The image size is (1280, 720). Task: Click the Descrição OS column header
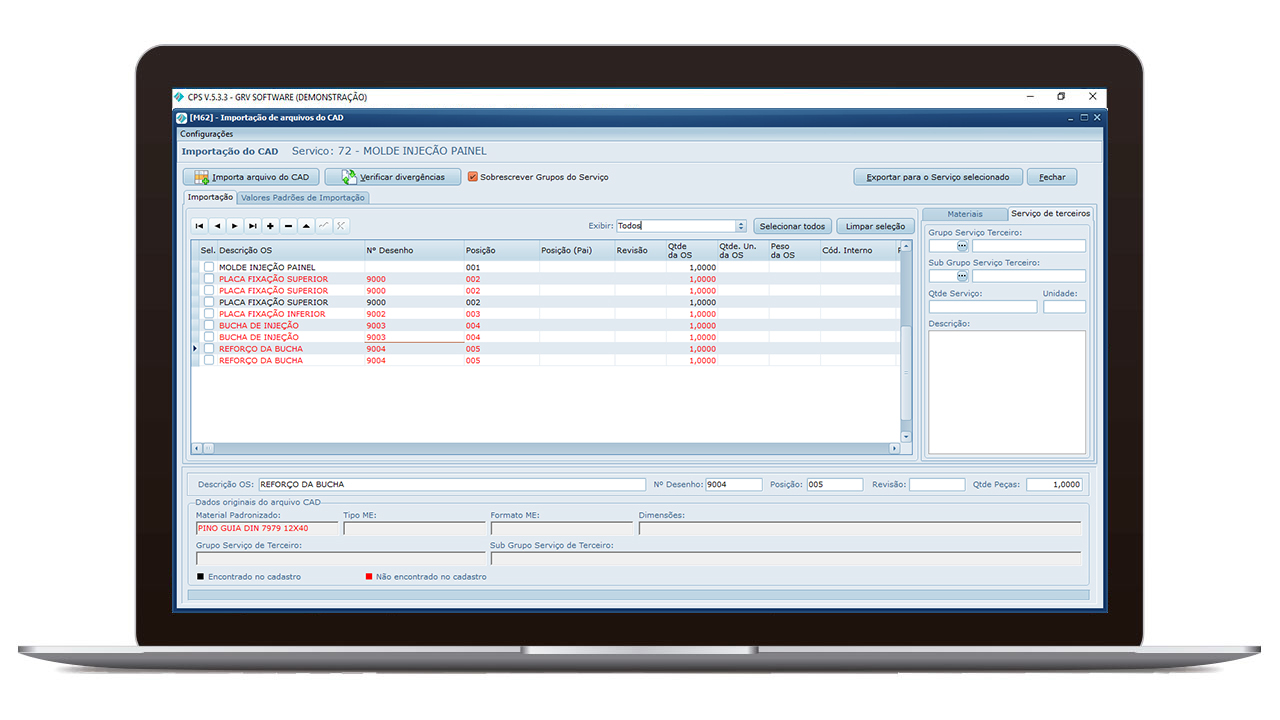coord(291,250)
